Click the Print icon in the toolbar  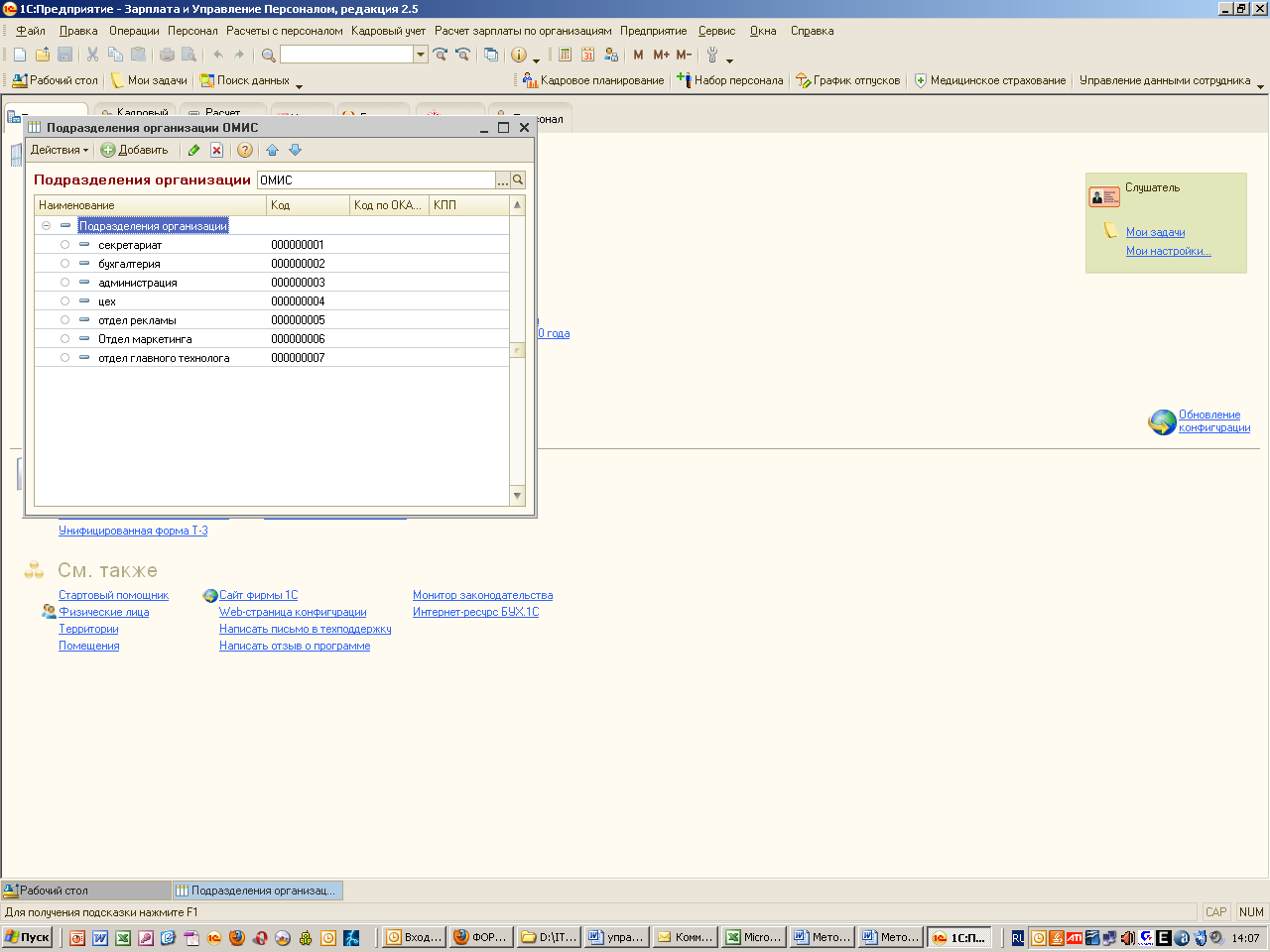click(167, 55)
